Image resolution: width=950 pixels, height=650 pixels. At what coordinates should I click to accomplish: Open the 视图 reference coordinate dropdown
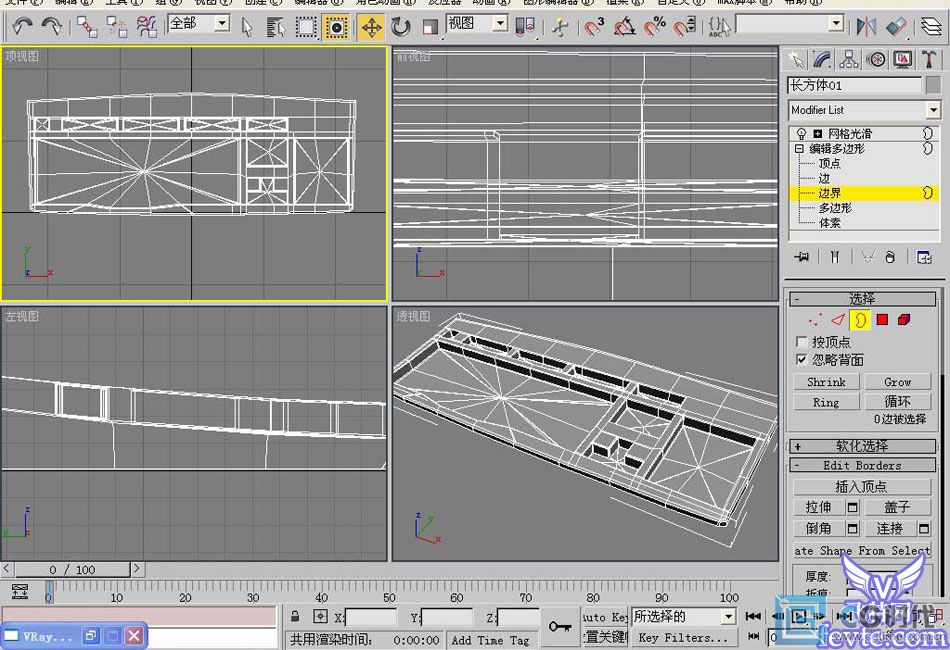(500, 24)
